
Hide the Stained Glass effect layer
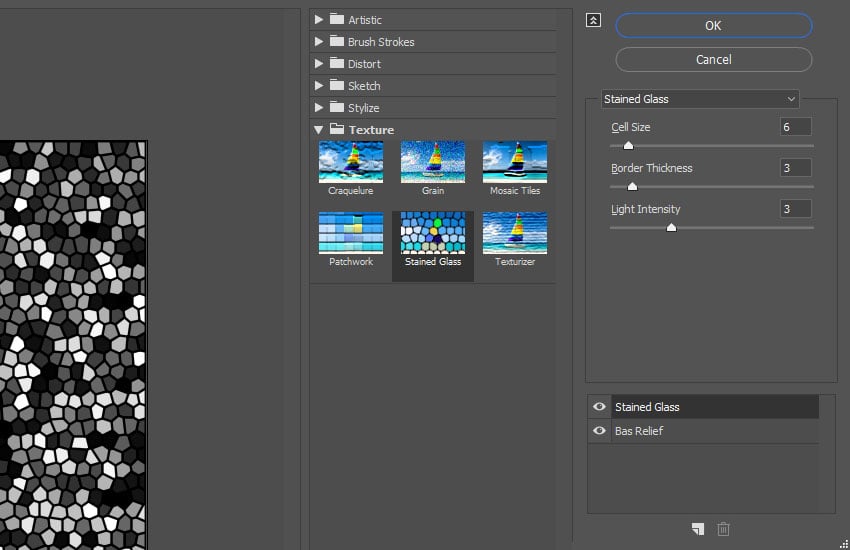click(x=599, y=407)
